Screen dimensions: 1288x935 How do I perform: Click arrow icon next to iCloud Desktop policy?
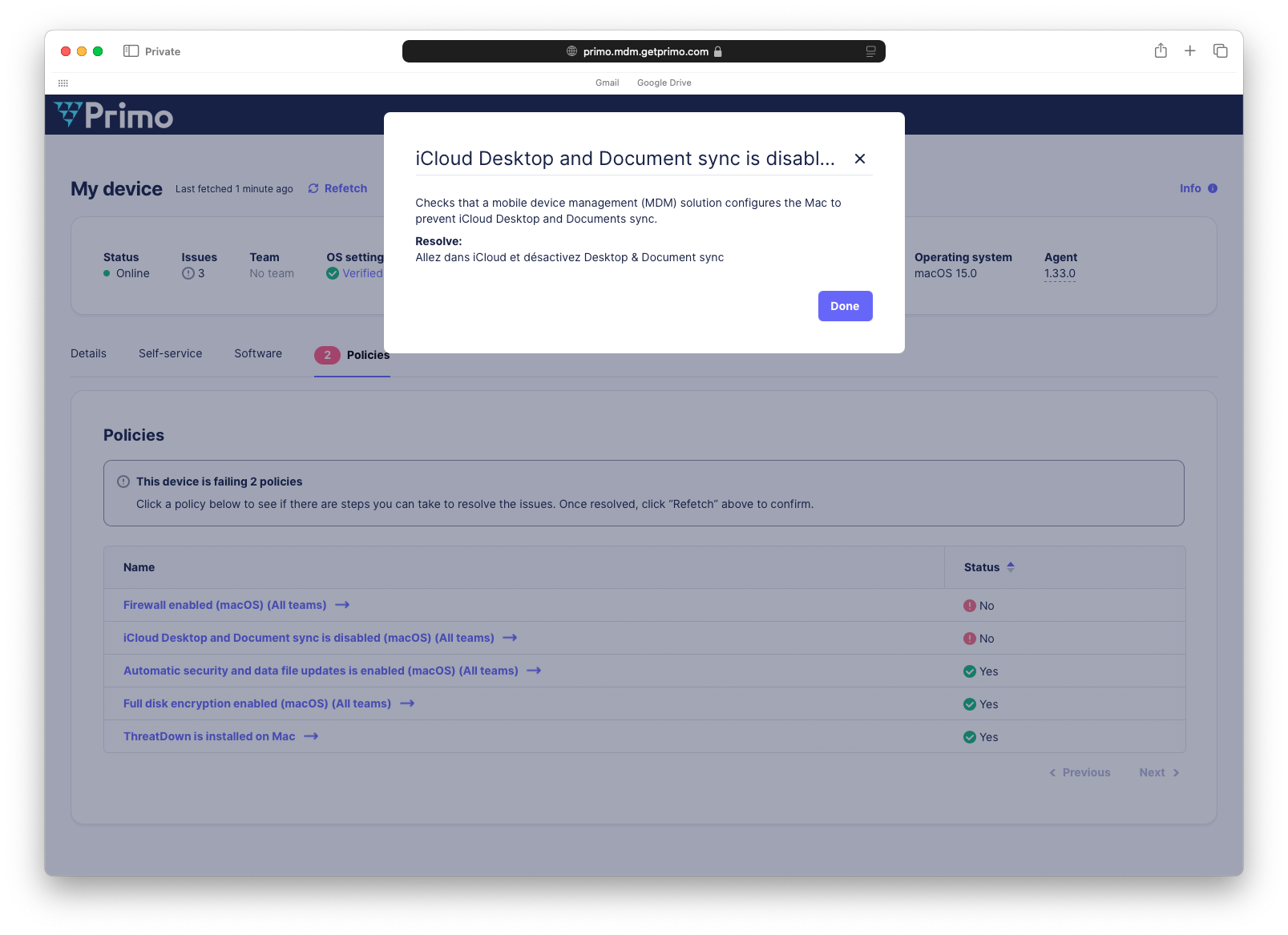pos(510,638)
